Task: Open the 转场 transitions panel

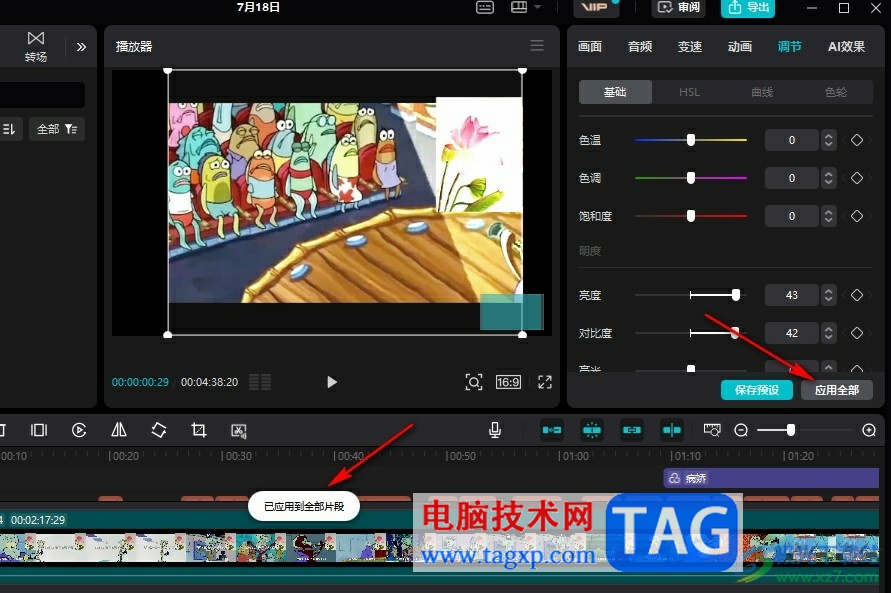Action: 36,47
